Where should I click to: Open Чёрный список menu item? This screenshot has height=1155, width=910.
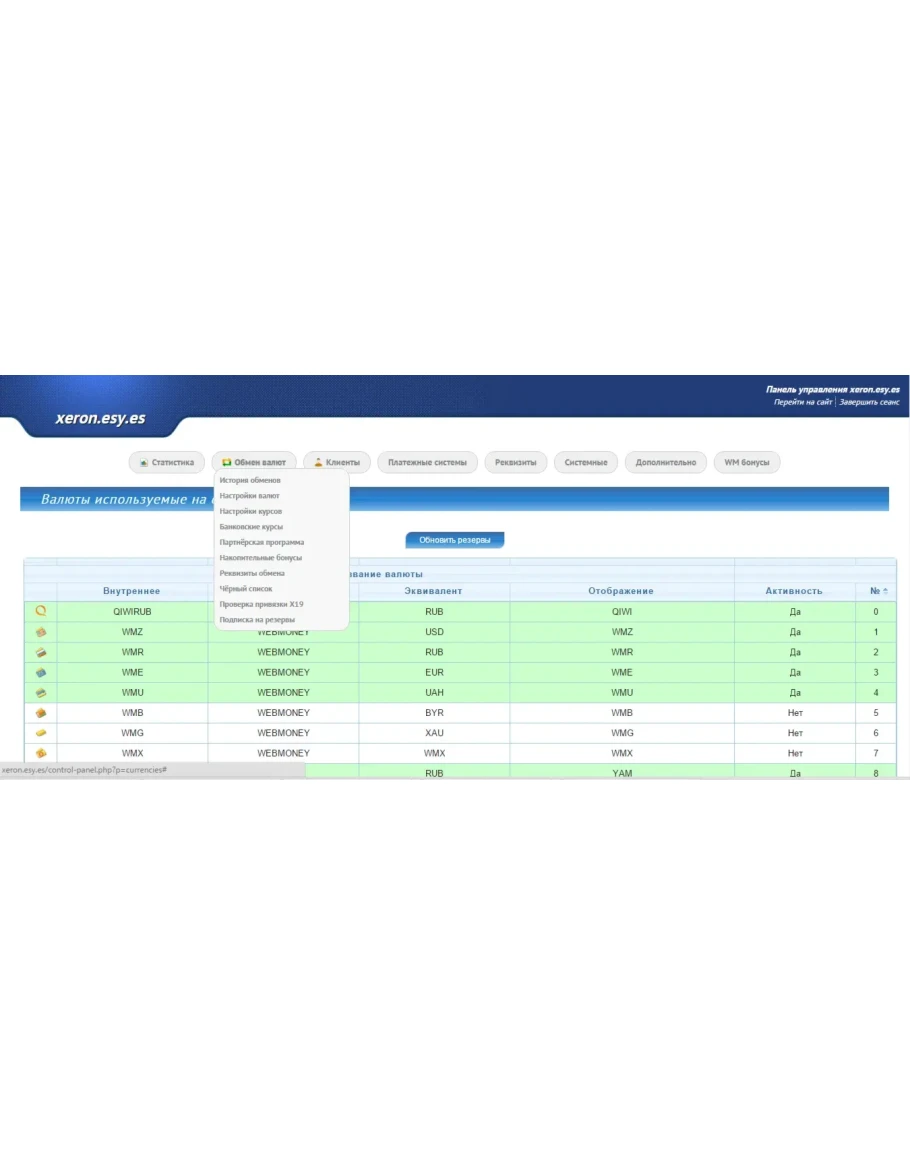(x=246, y=589)
